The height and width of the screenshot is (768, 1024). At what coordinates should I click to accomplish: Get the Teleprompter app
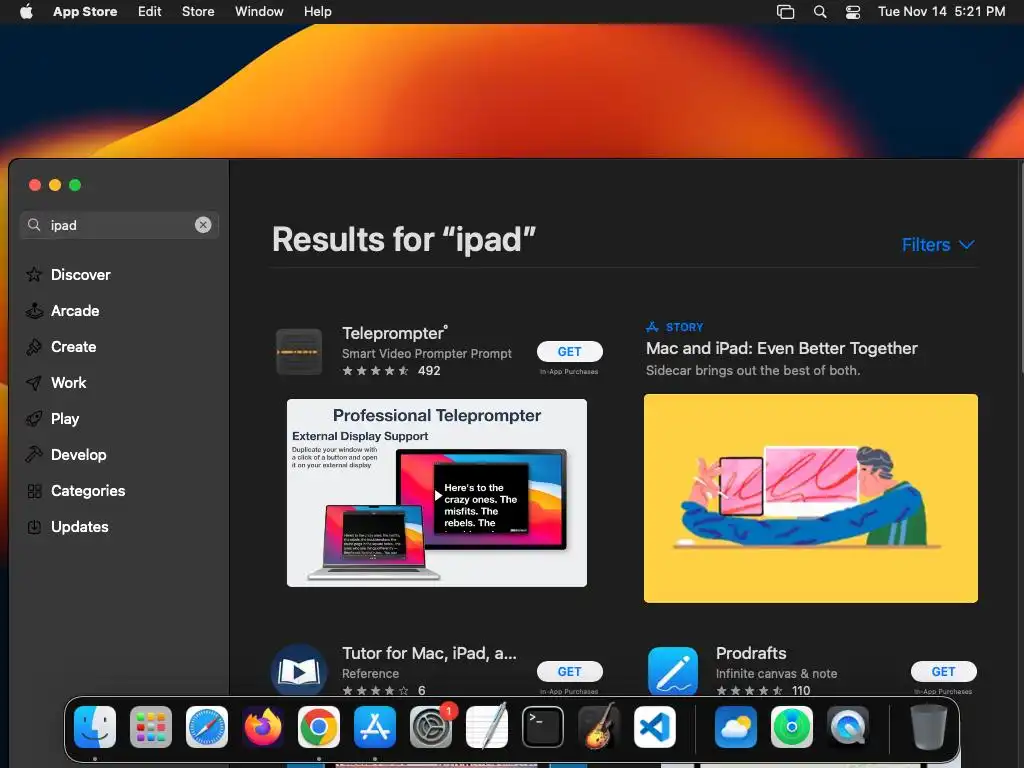click(569, 351)
